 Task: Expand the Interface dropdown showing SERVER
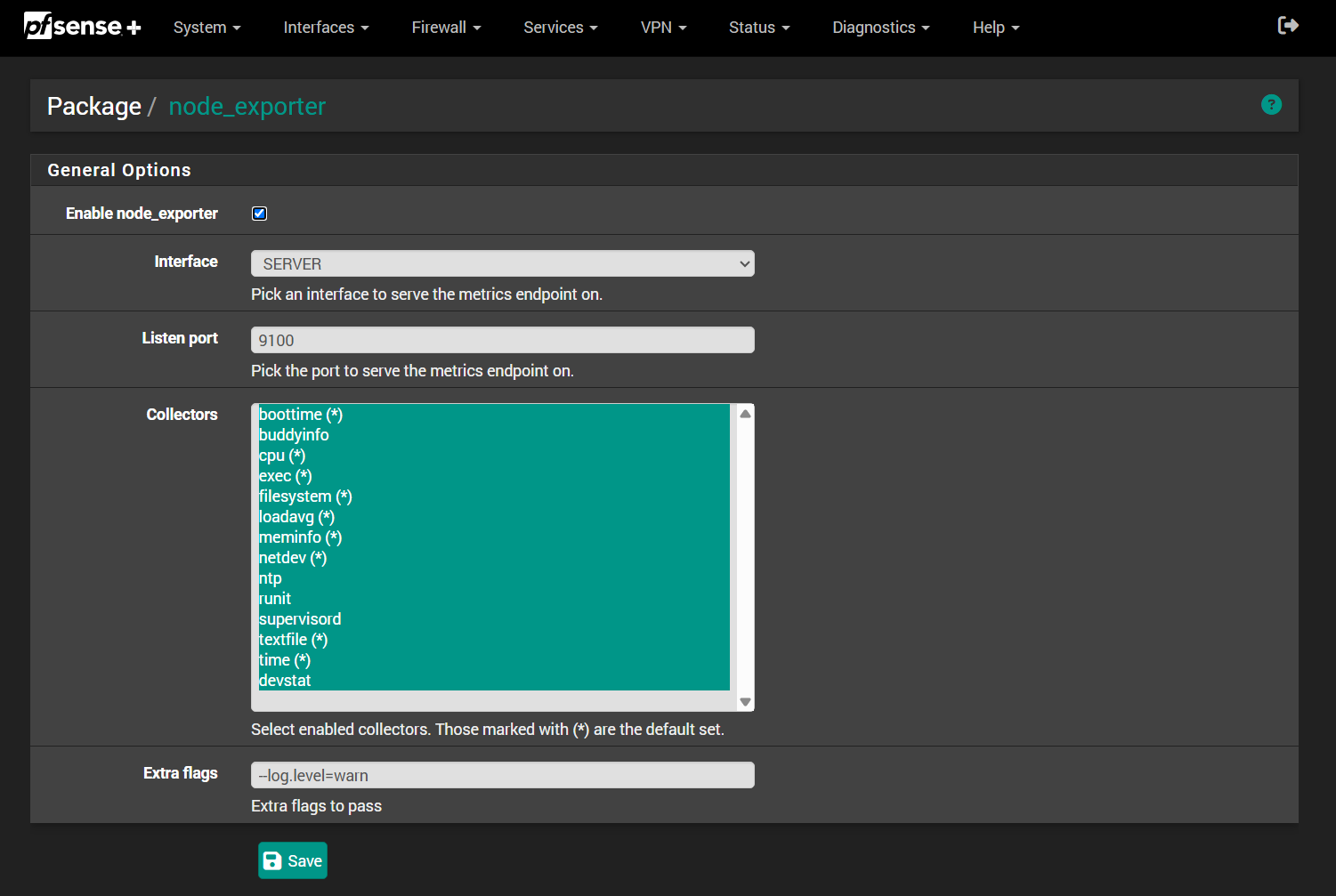coord(503,263)
